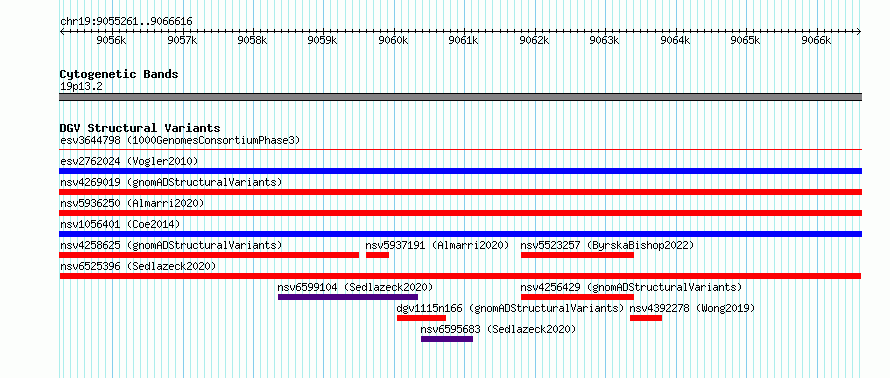
Task: Select the nsv1056401 Coe2014 blue bar
Action: [x=460, y=234]
